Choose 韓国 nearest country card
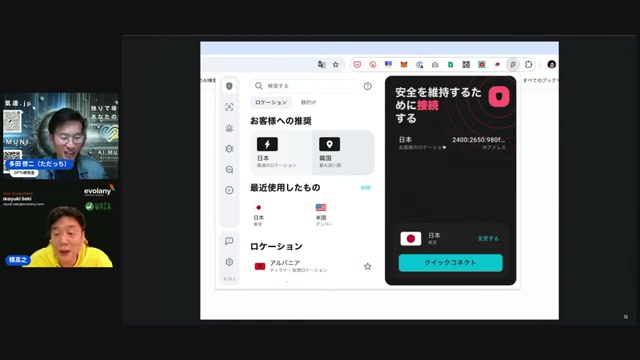Viewport: 640px width, 360px height. point(343,153)
